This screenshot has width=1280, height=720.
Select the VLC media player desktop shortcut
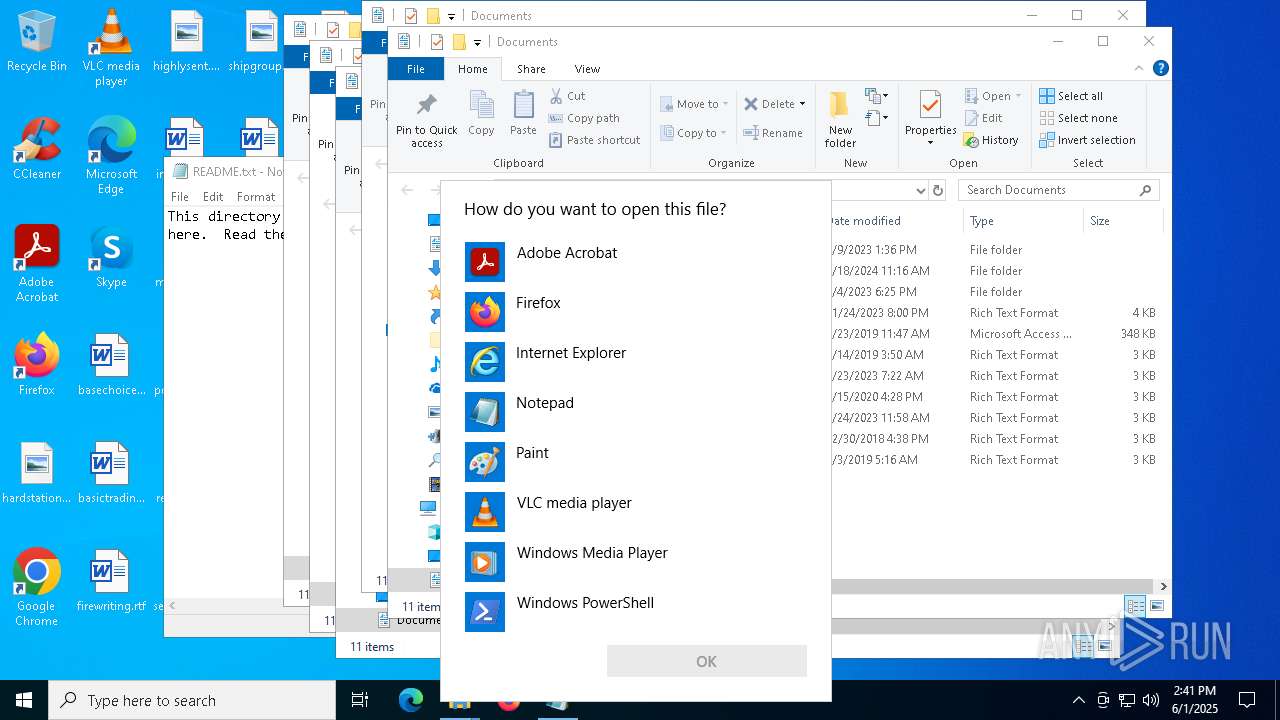pyautogui.click(x=111, y=48)
